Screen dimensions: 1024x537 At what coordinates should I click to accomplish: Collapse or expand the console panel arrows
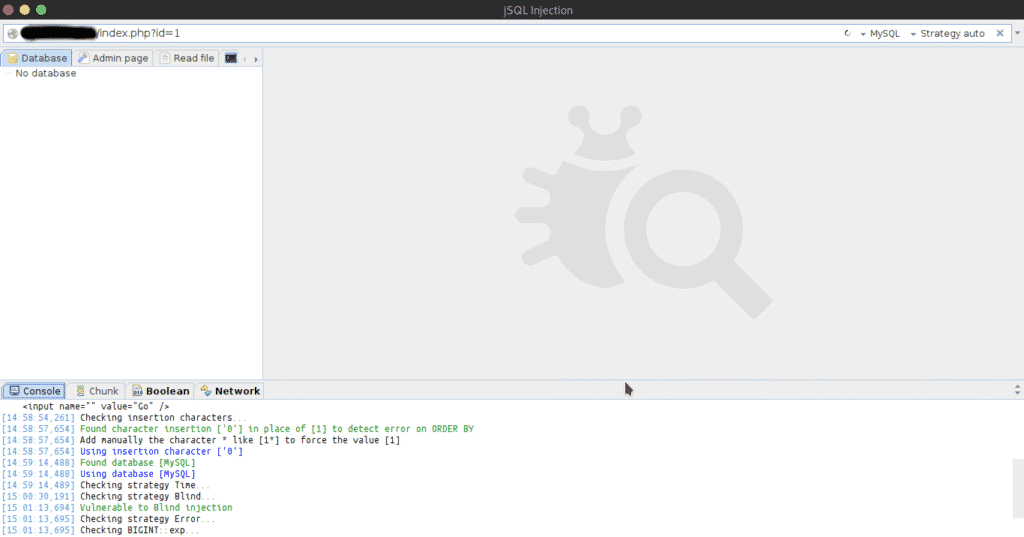(1017, 390)
